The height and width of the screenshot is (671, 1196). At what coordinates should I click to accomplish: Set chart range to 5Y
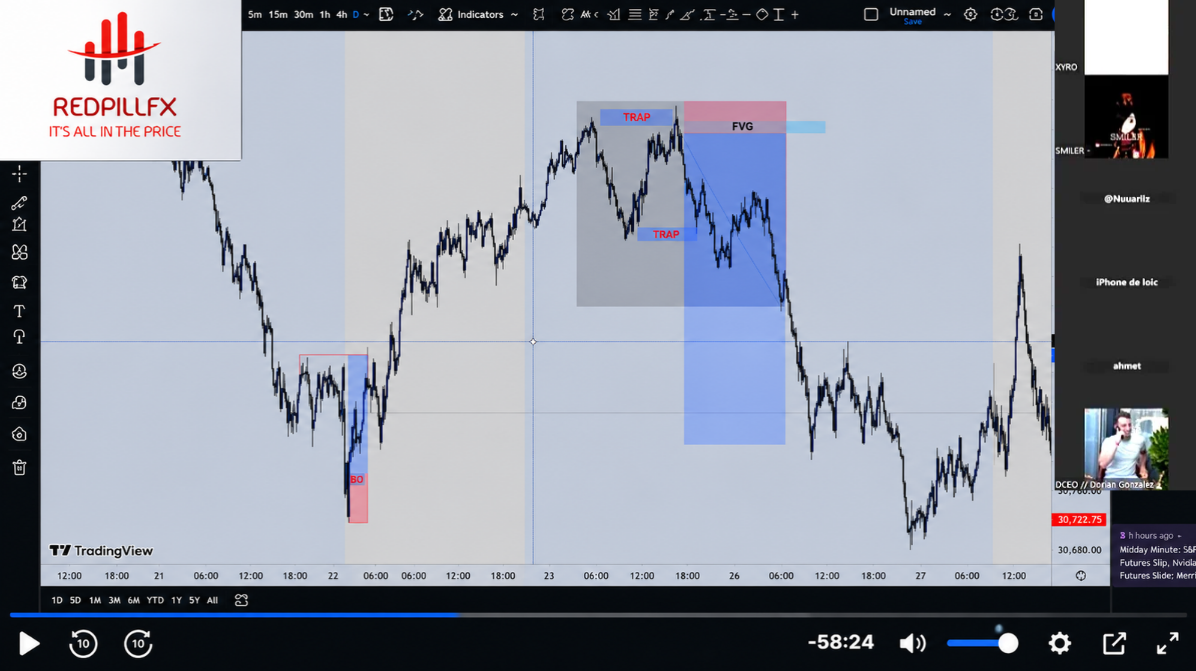195,600
